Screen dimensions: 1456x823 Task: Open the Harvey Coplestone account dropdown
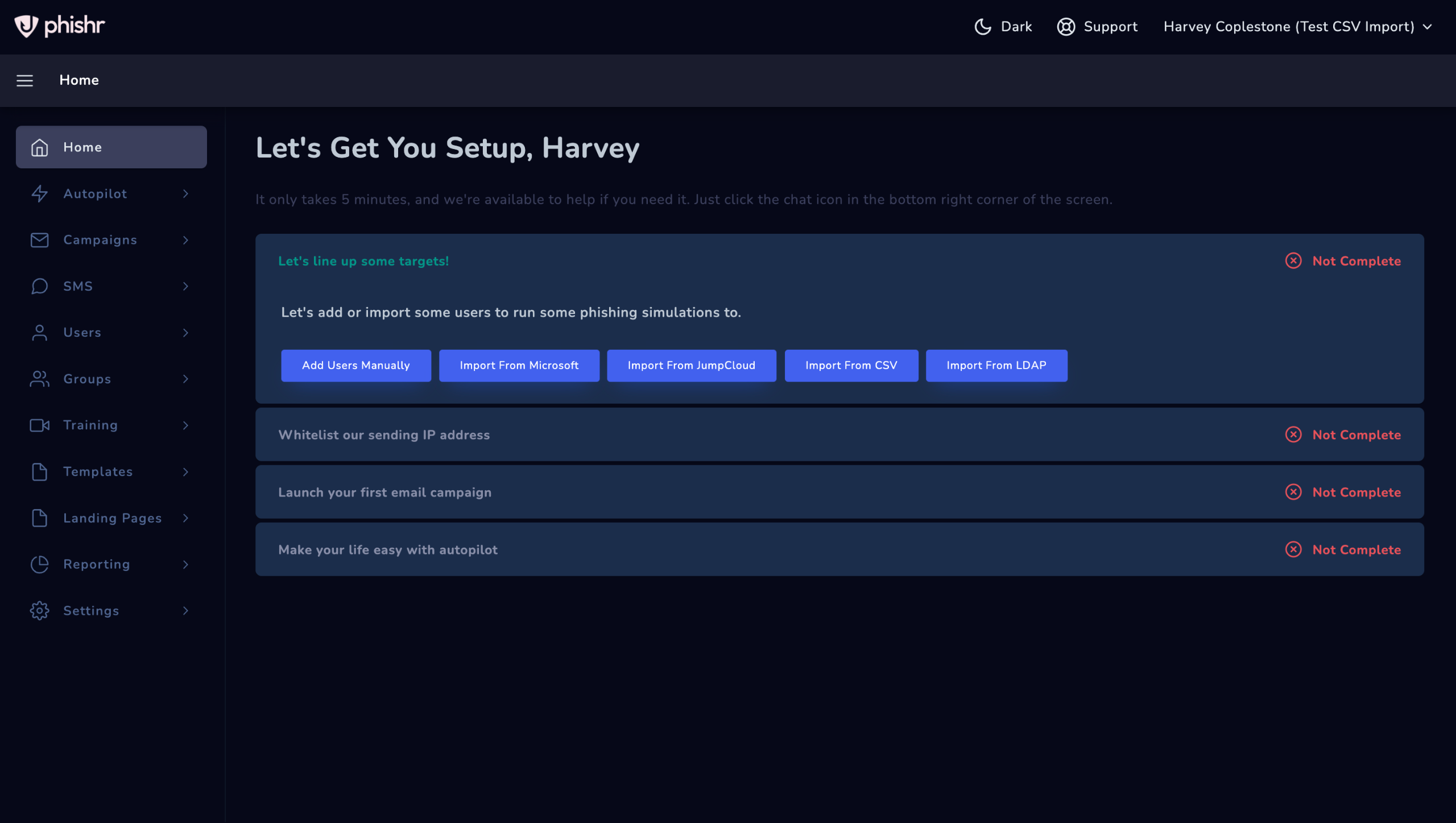click(x=1297, y=27)
